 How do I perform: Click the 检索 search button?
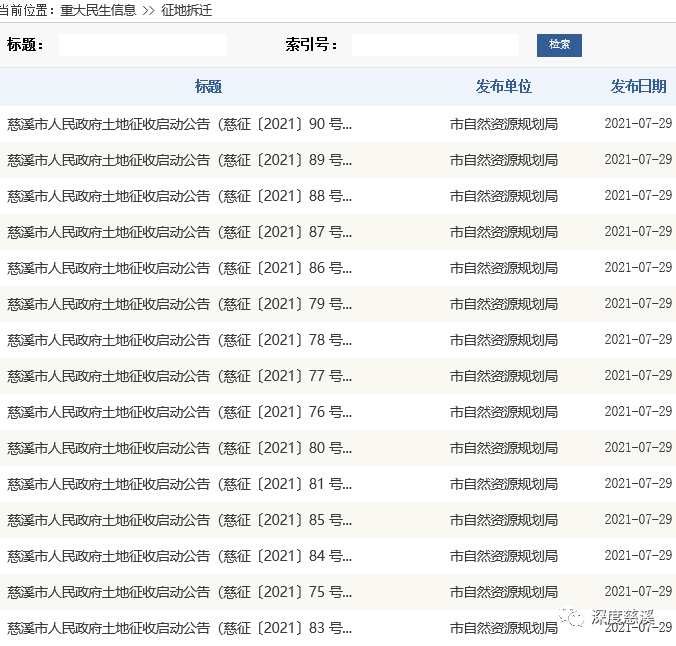[x=559, y=45]
